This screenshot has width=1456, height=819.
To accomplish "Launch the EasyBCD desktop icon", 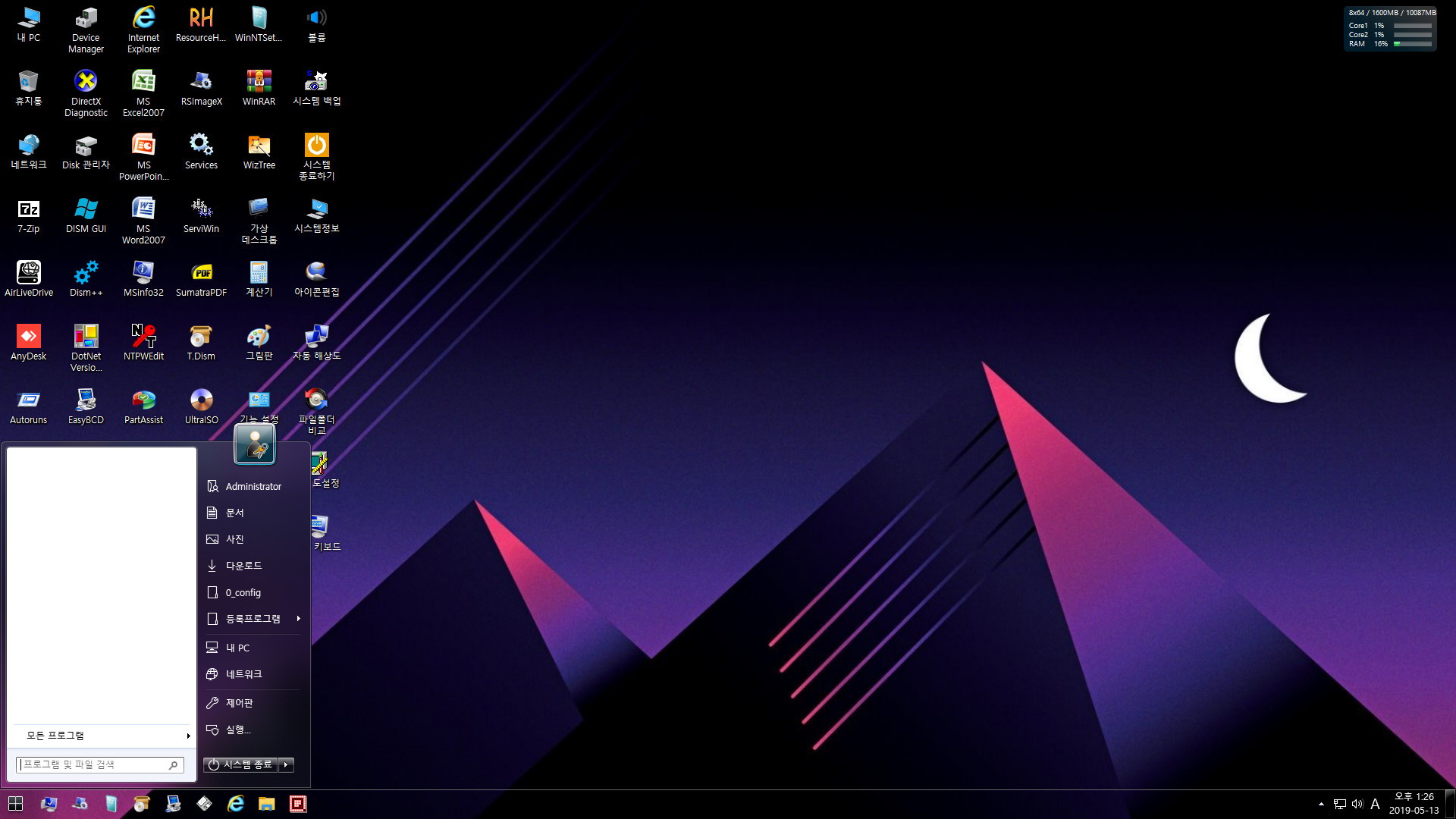I will (86, 406).
